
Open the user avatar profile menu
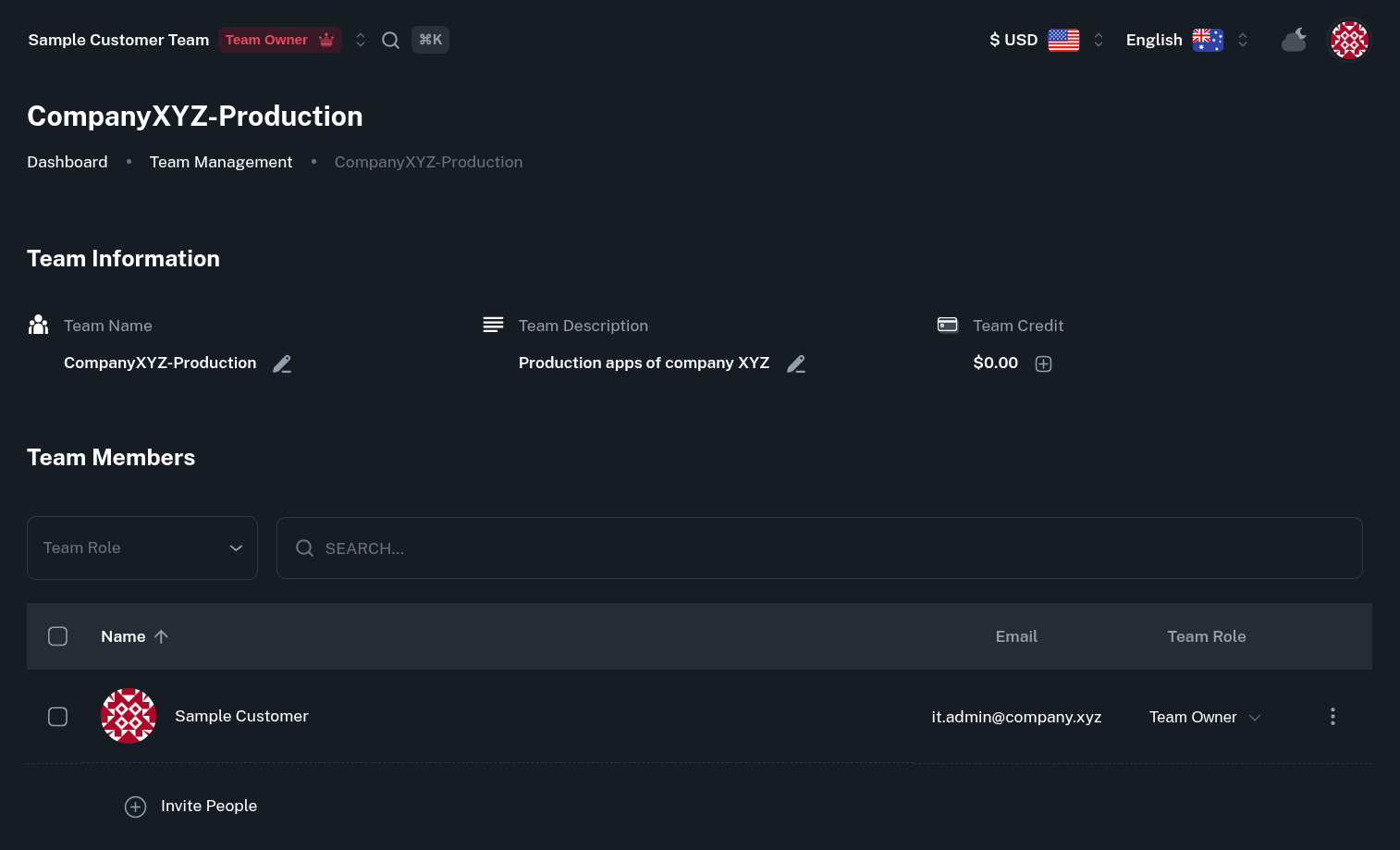click(1349, 40)
